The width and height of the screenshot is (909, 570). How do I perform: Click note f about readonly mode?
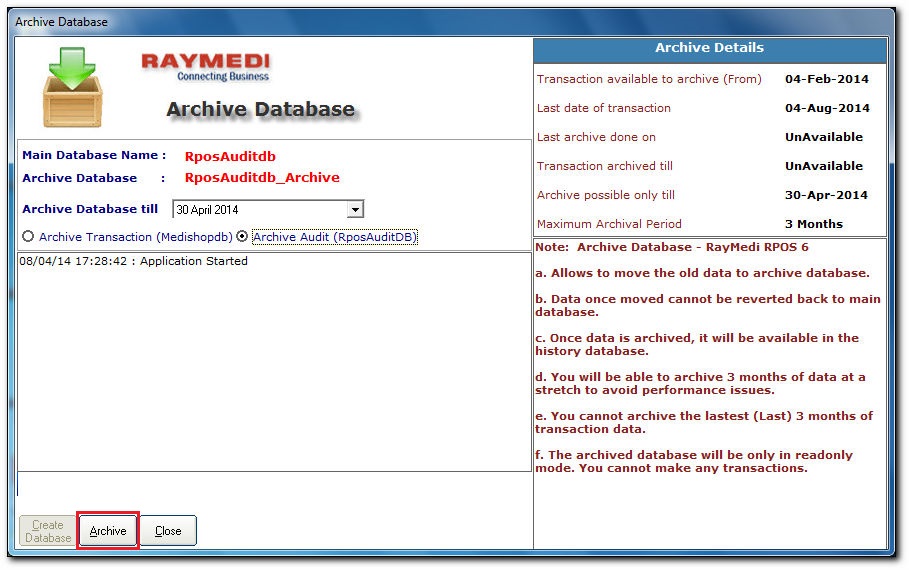tap(694, 461)
